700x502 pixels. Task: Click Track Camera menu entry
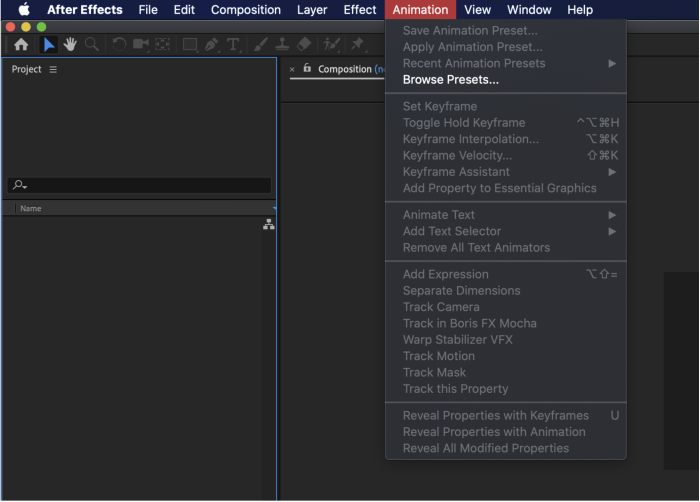pyautogui.click(x=506, y=307)
